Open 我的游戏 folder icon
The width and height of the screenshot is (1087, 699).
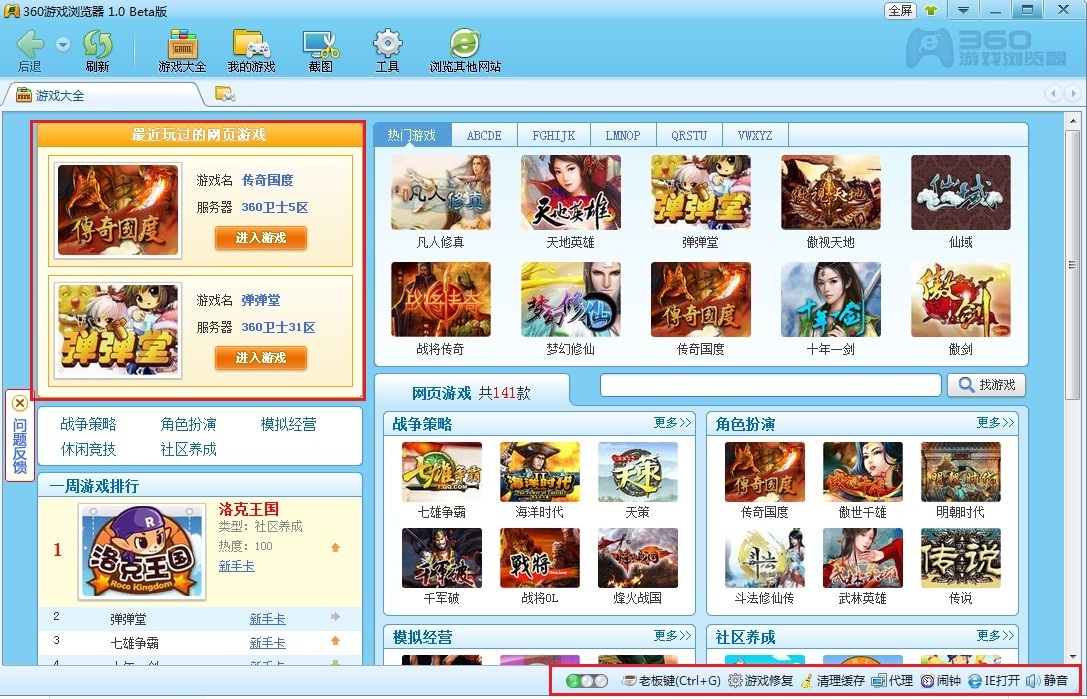[x=252, y=51]
